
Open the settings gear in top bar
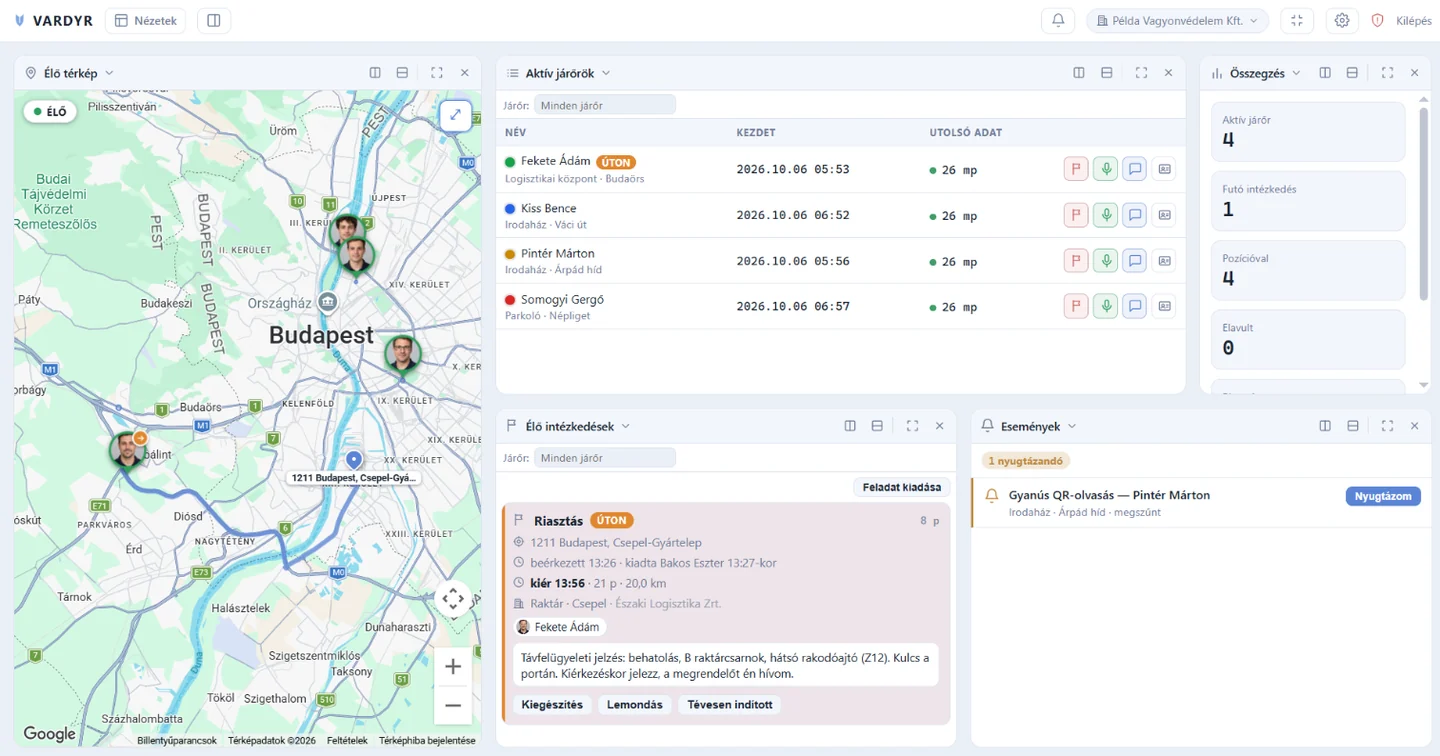coord(1342,20)
